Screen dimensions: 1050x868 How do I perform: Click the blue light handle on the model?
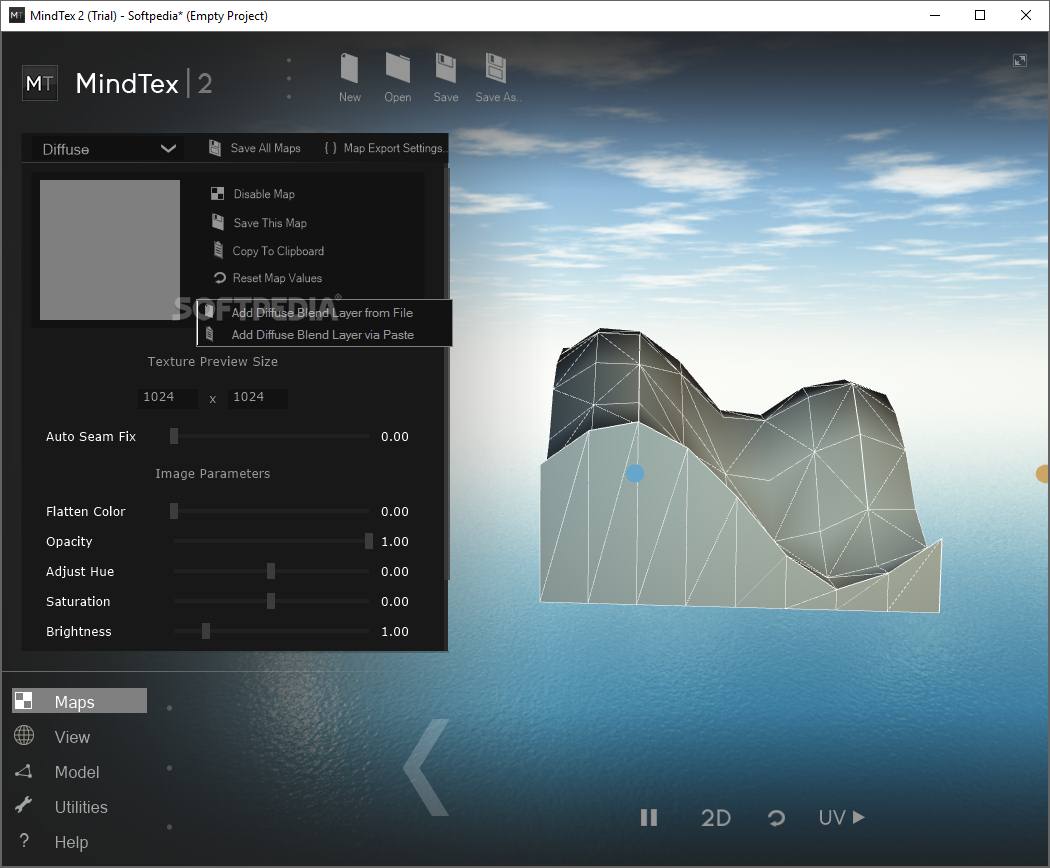pos(635,474)
